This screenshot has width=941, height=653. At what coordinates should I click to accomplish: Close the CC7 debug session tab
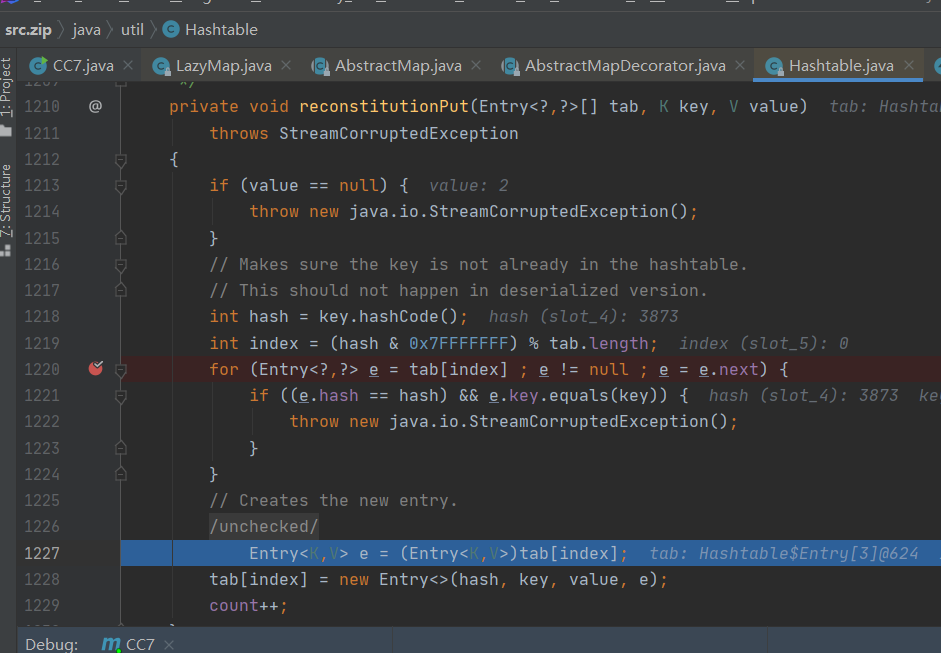(x=169, y=645)
